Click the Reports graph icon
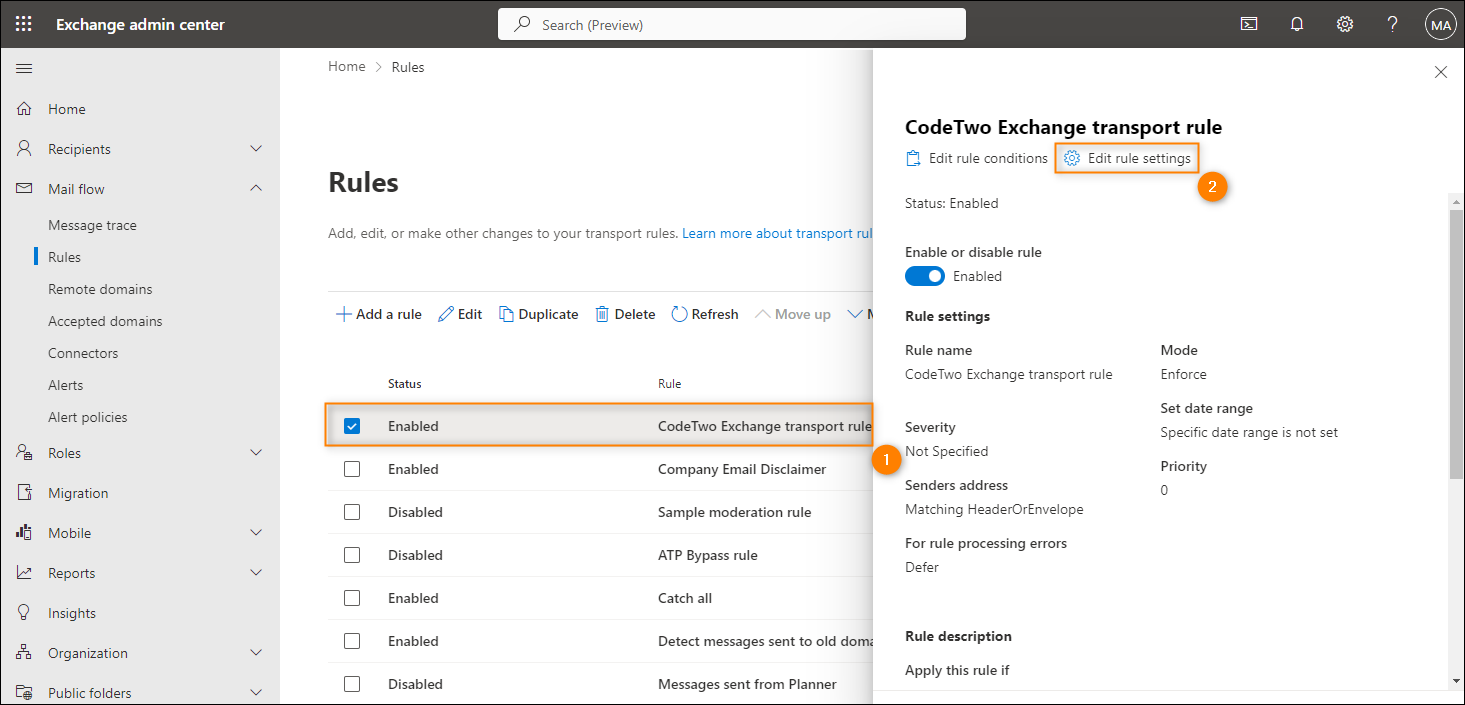The height and width of the screenshot is (705, 1465). [24, 573]
